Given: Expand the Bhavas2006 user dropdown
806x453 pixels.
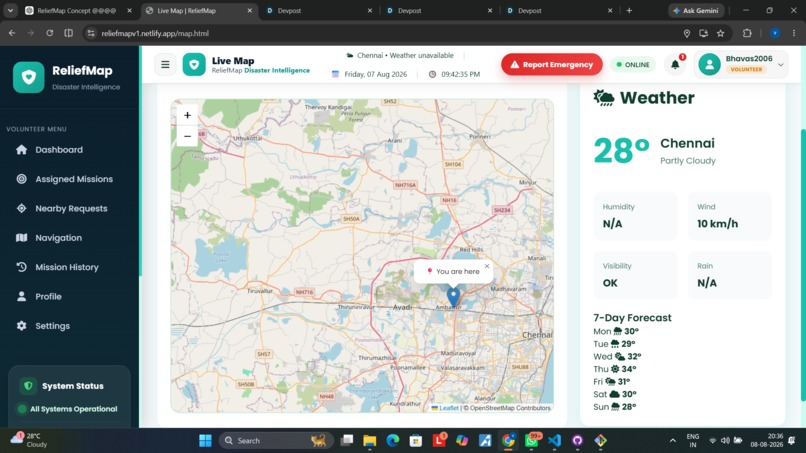Looking at the screenshot, I should pos(741,64).
